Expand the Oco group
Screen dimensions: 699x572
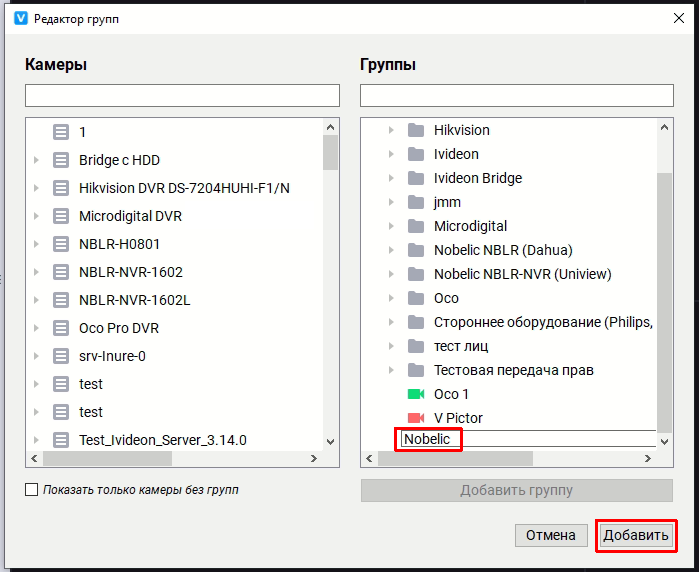click(x=391, y=298)
